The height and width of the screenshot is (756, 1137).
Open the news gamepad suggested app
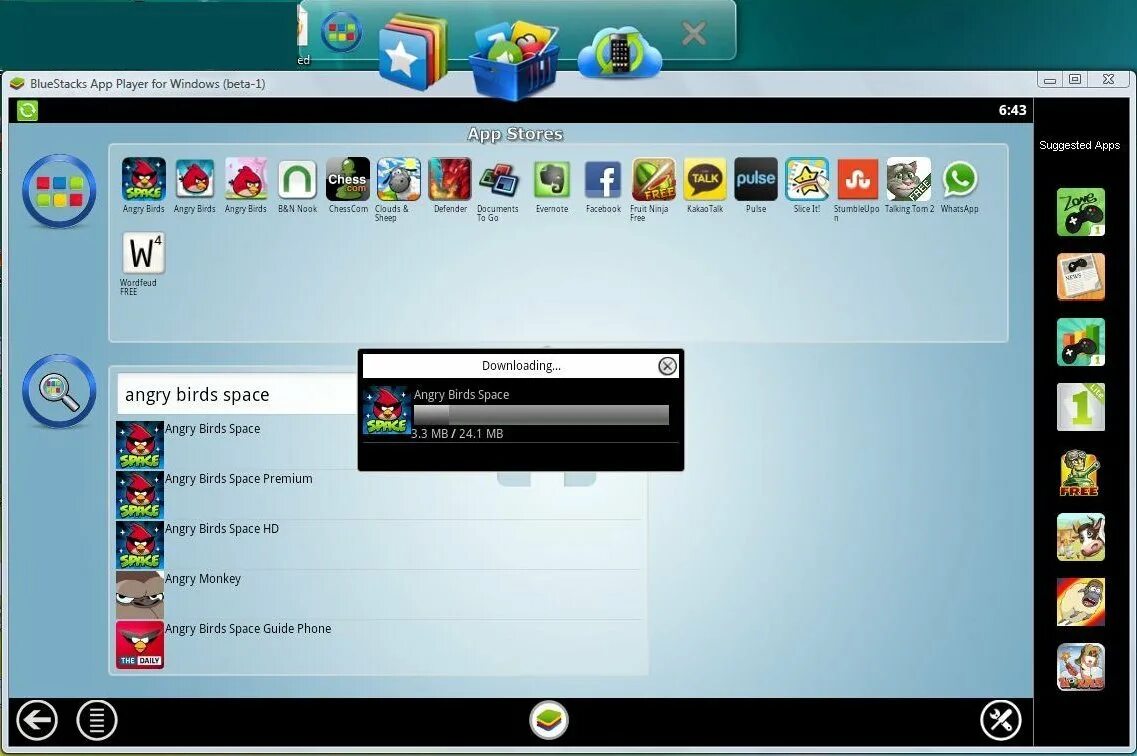pyautogui.click(x=1080, y=277)
